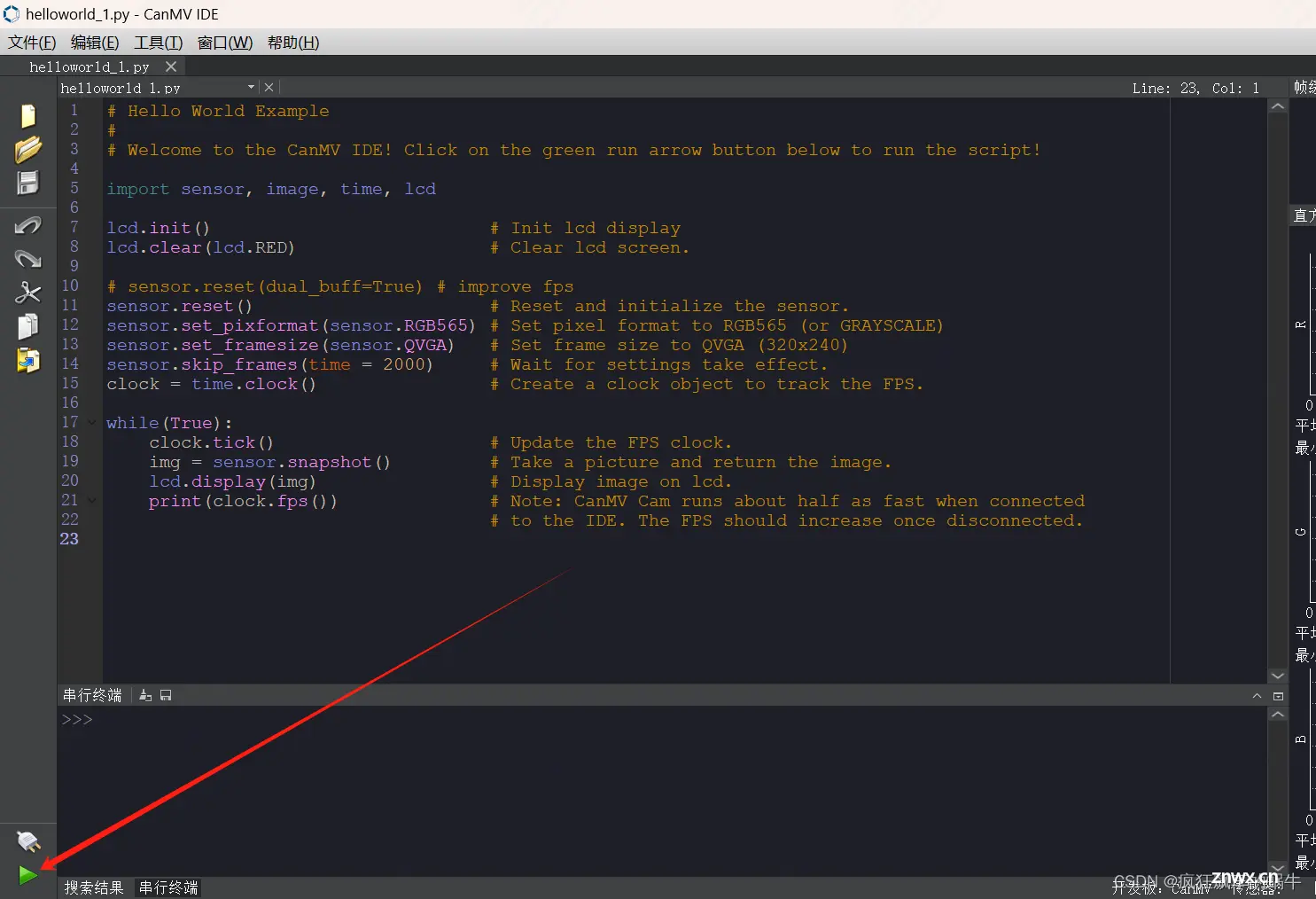Select the helloworld_1.py document tab
Viewport: 1316px width, 899px height.
[x=90, y=66]
